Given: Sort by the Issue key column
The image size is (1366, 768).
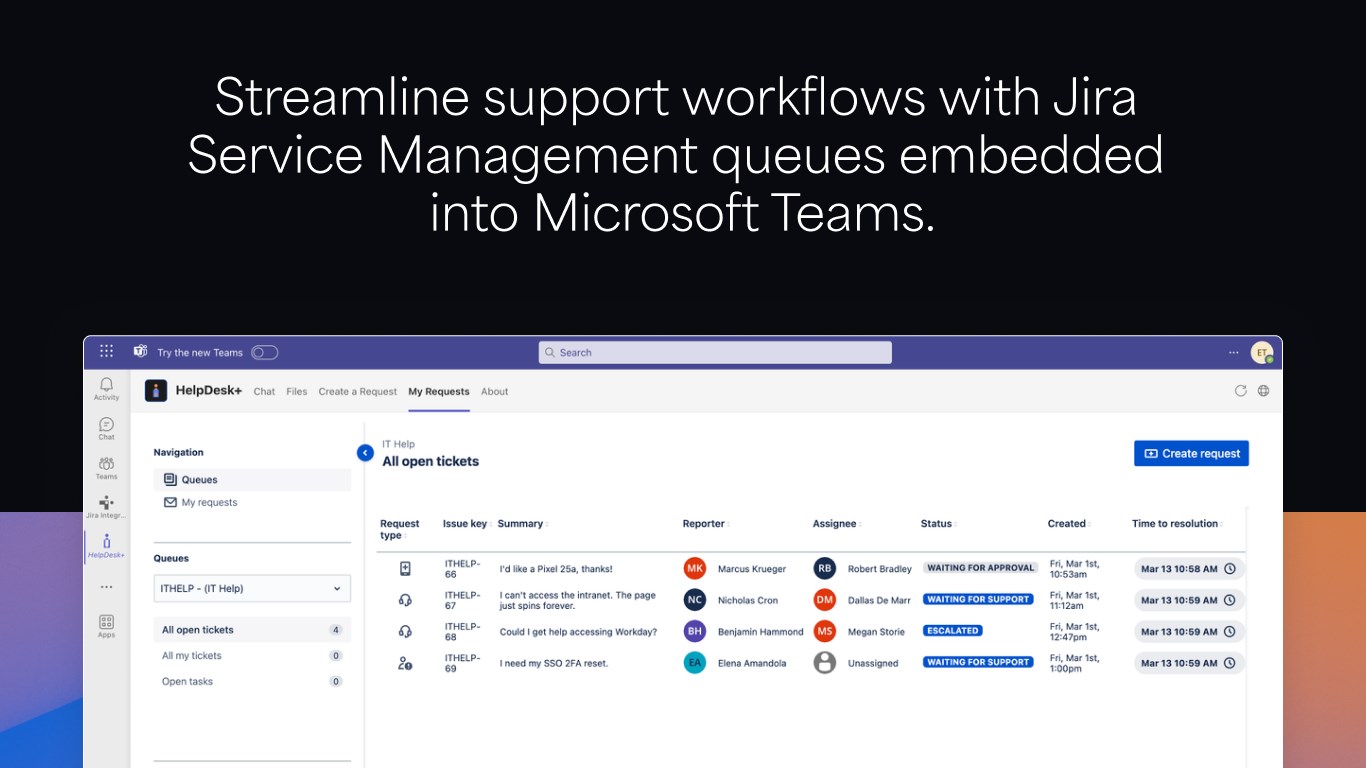Looking at the screenshot, I should coord(465,524).
